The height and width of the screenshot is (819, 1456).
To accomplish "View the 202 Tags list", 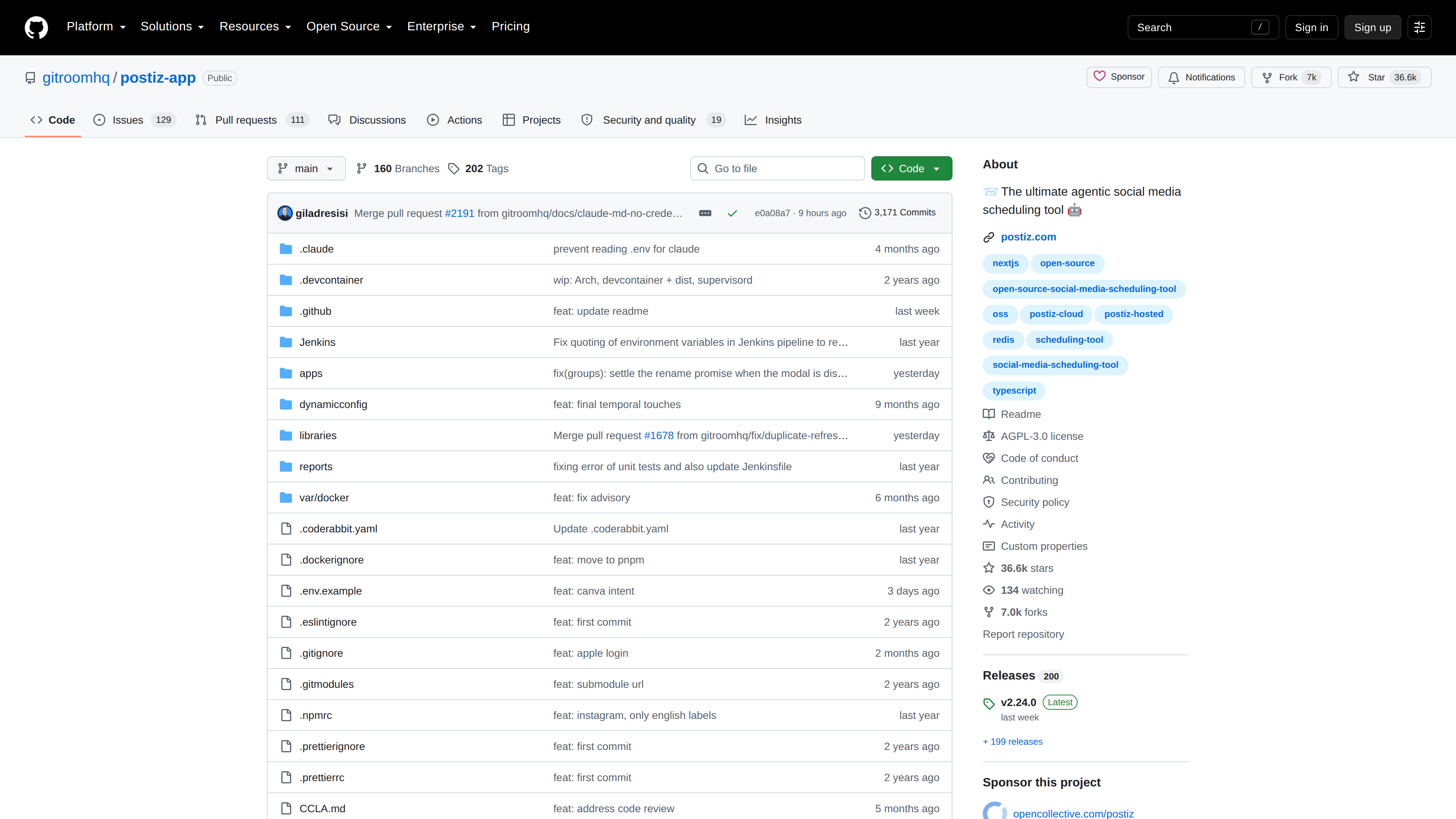I will (478, 168).
